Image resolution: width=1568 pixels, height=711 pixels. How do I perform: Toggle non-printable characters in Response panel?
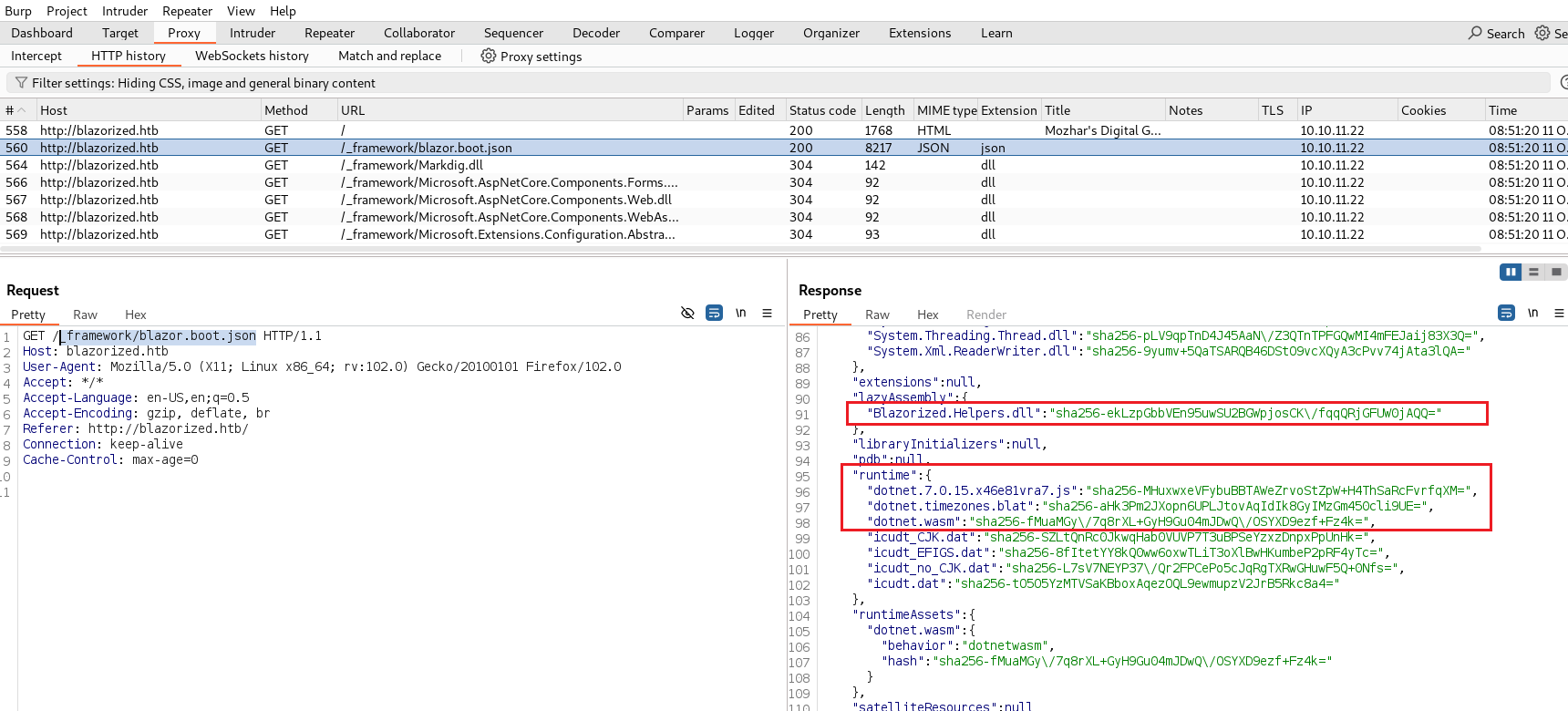1532,313
